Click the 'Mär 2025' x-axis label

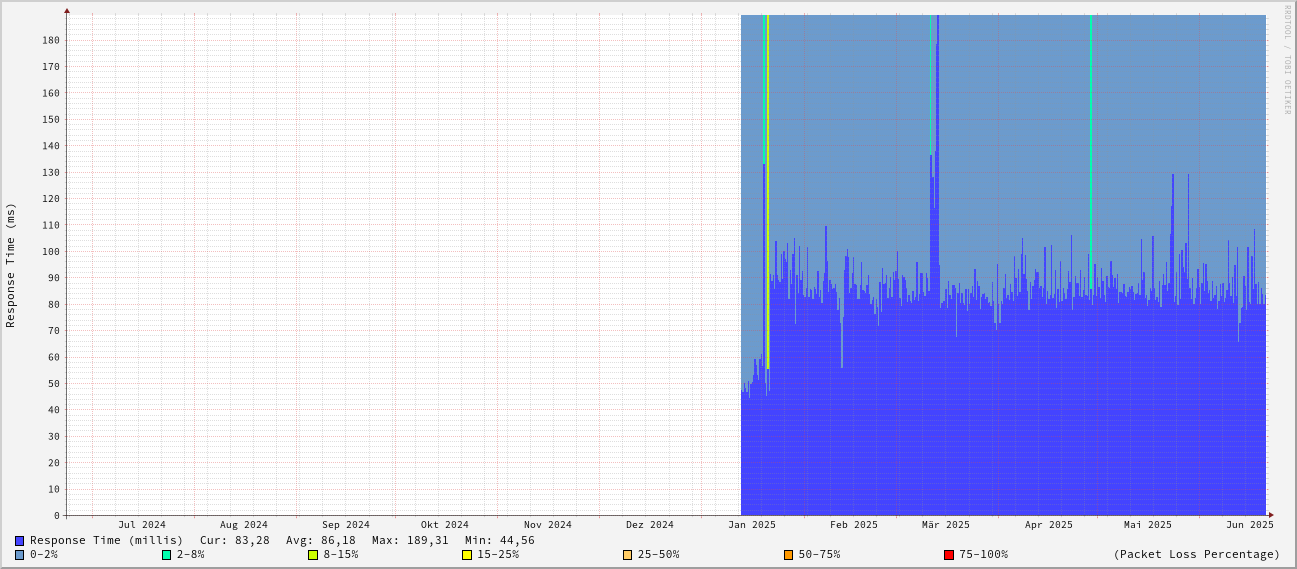point(946,525)
